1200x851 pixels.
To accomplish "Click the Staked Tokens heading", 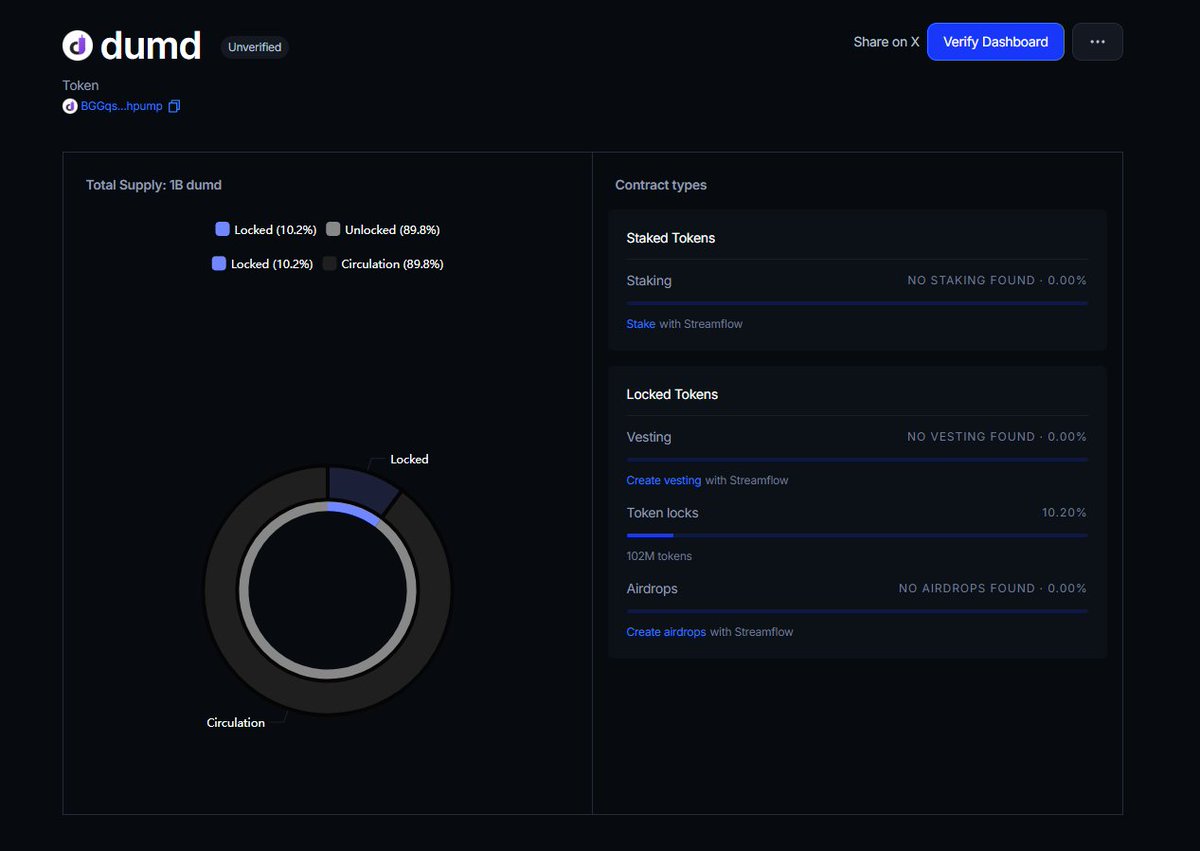I will pyautogui.click(x=671, y=238).
